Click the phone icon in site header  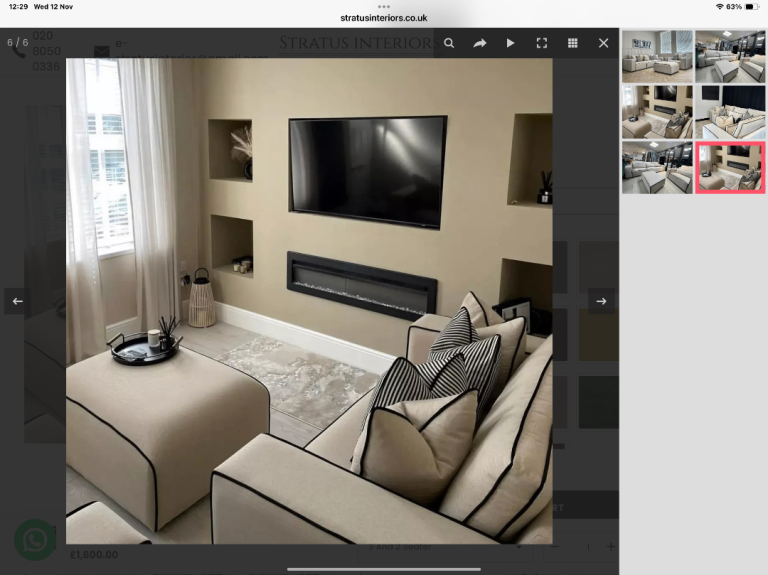pos(19,51)
